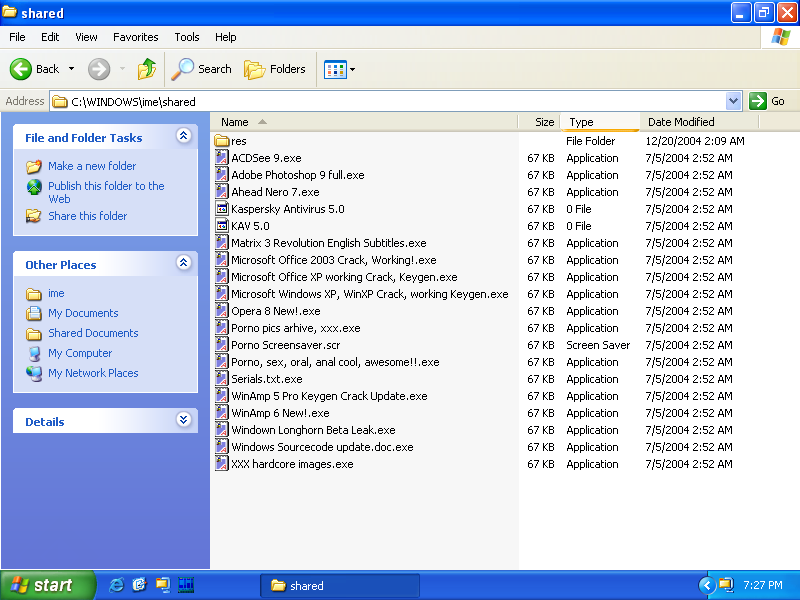Go to ime folder link
Viewport: 800px width, 600px height.
click(56, 293)
